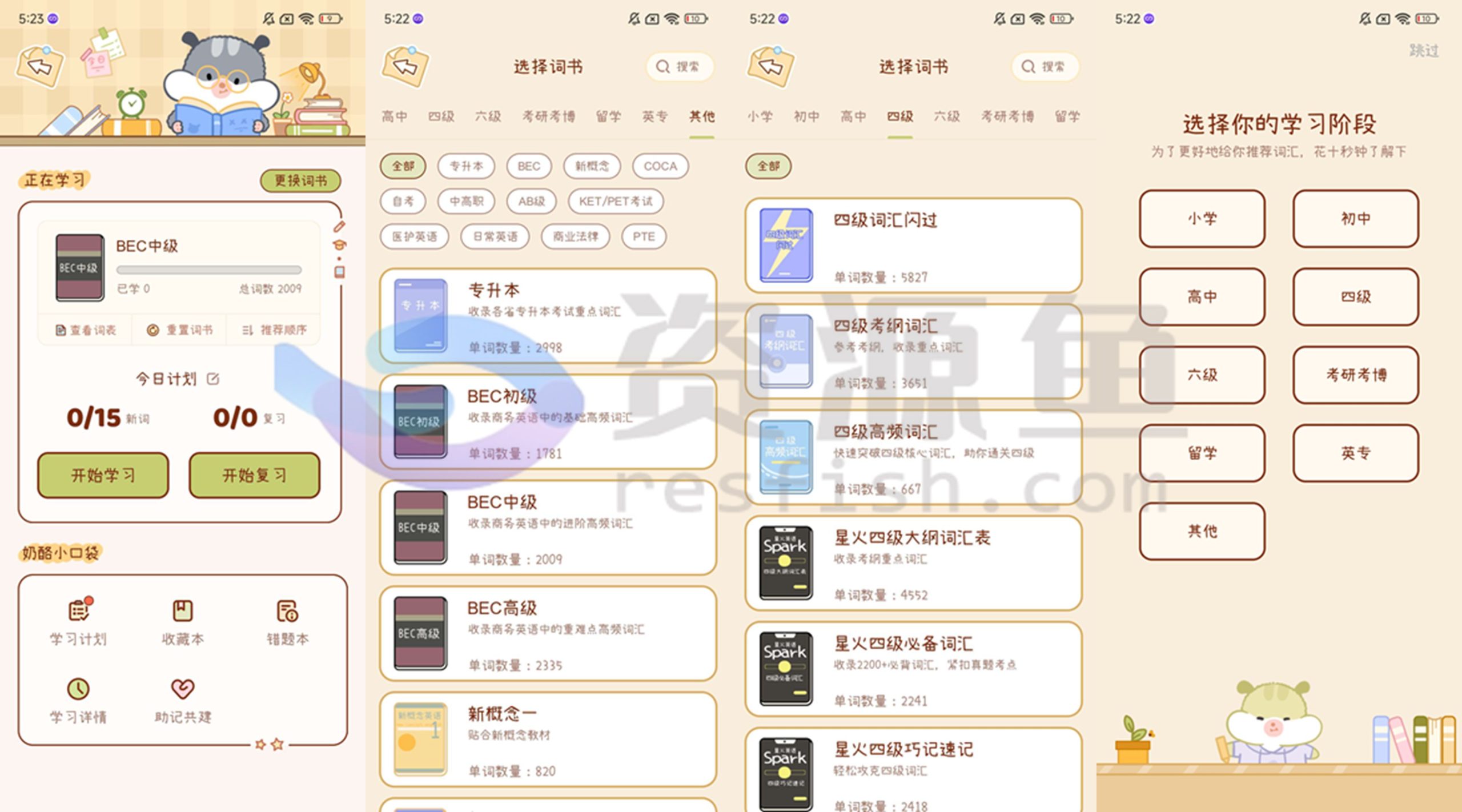Select the 专升本 filter tag
Screen dimensions: 1462x812
click(455, 163)
